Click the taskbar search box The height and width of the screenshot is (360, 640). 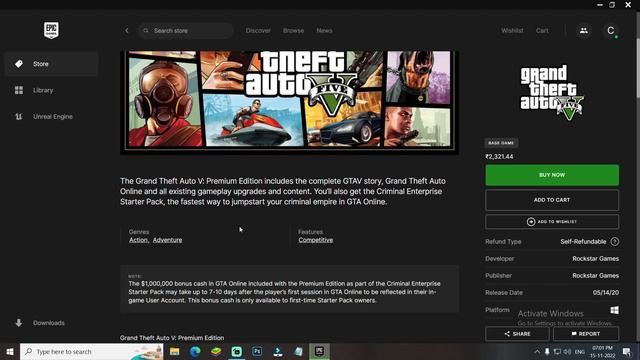coord(91,351)
